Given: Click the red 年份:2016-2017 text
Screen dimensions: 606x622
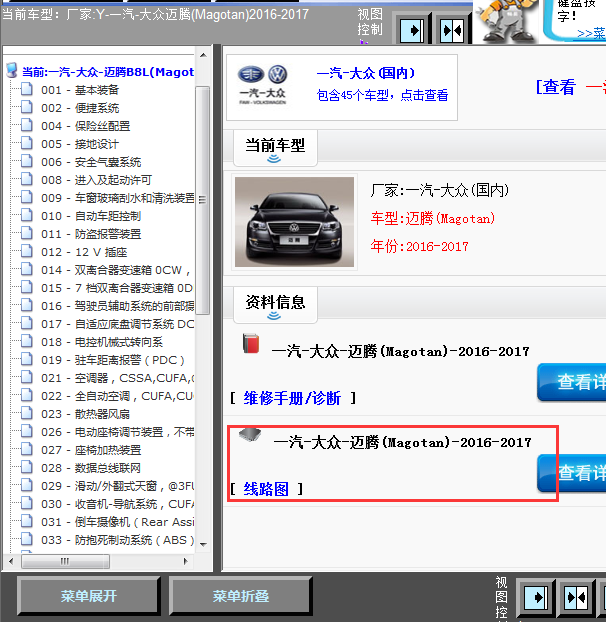Looking at the screenshot, I should (420, 246).
